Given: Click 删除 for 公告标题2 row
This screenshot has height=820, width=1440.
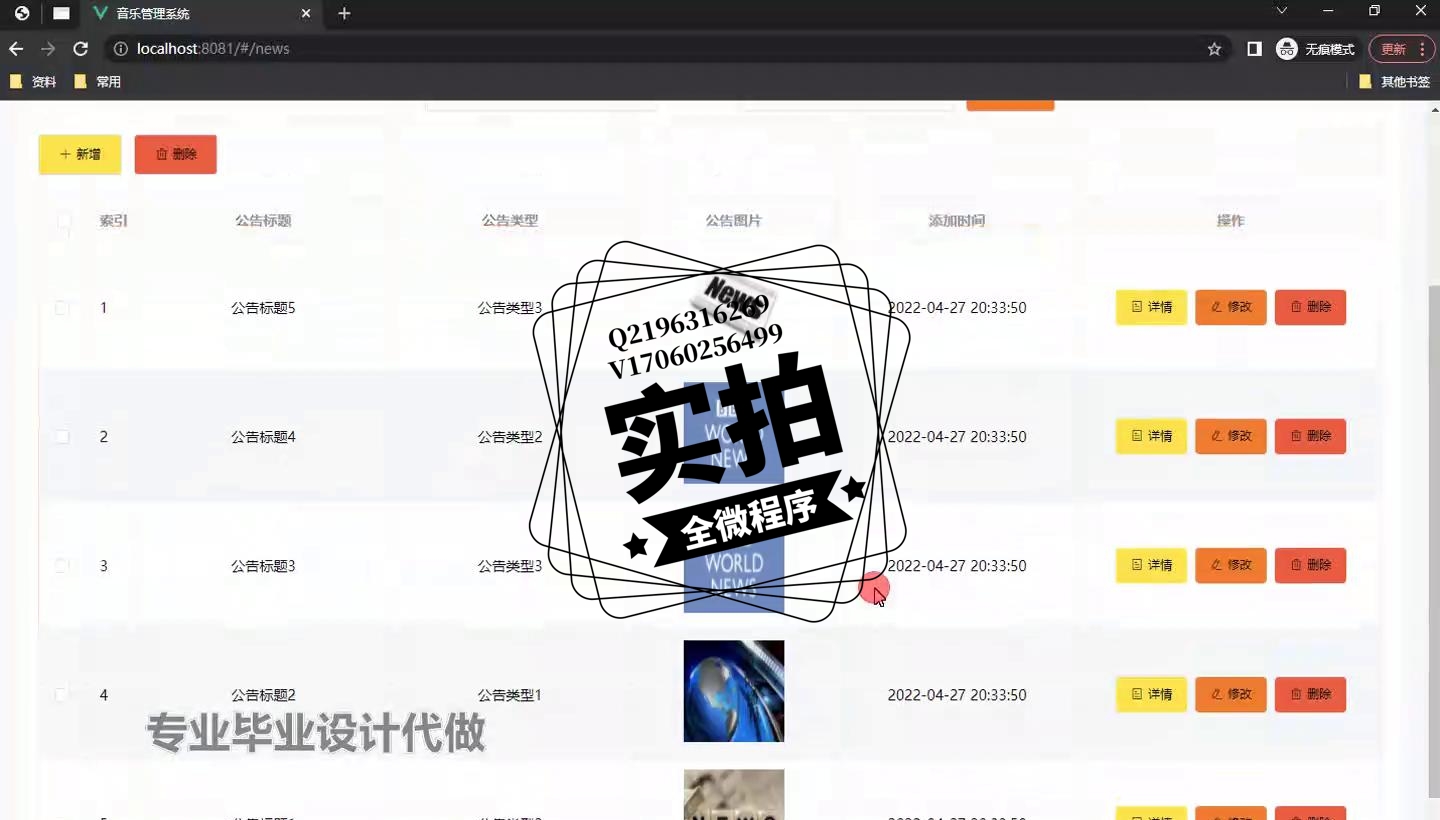Looking at the screenshot, I should tap(1310, 694).
